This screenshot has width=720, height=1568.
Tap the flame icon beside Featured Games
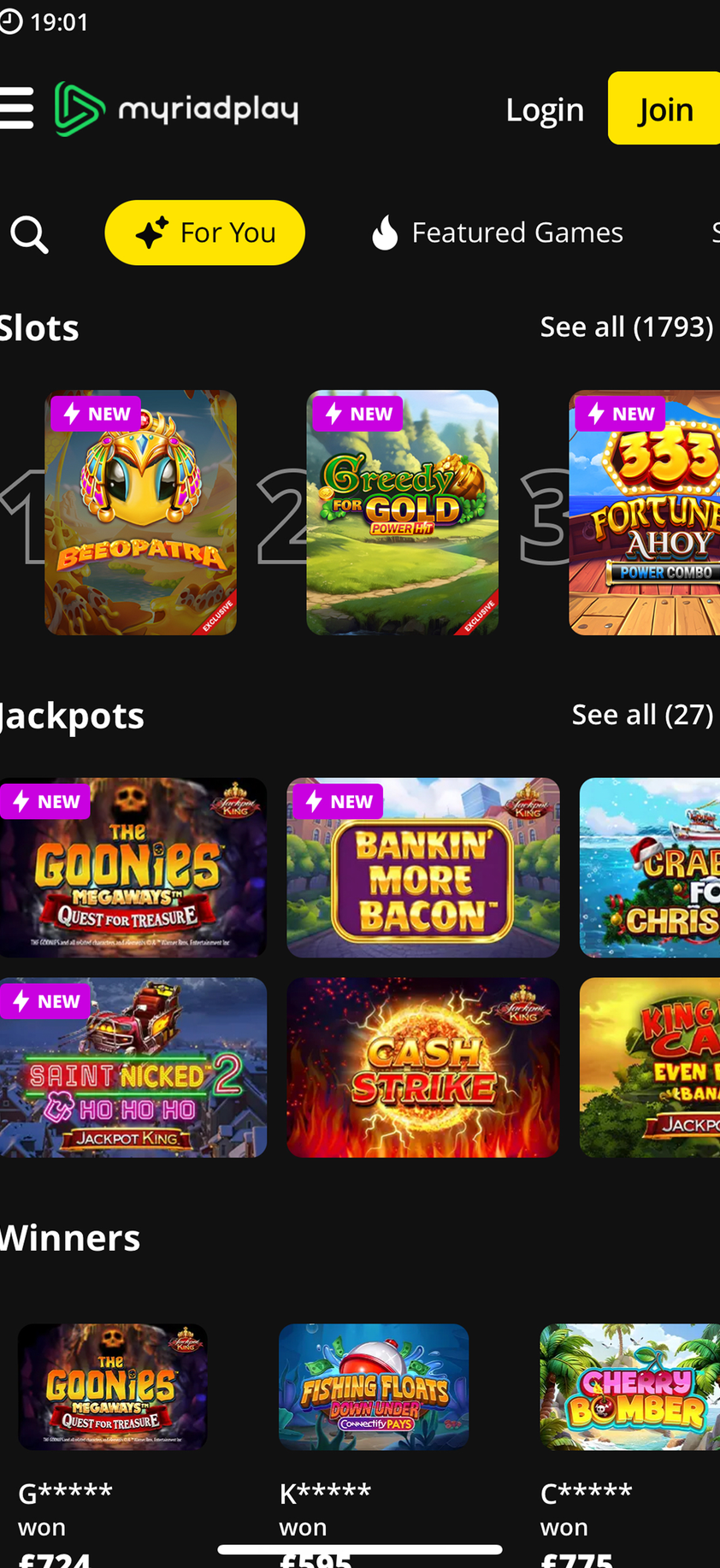(385, 233)
